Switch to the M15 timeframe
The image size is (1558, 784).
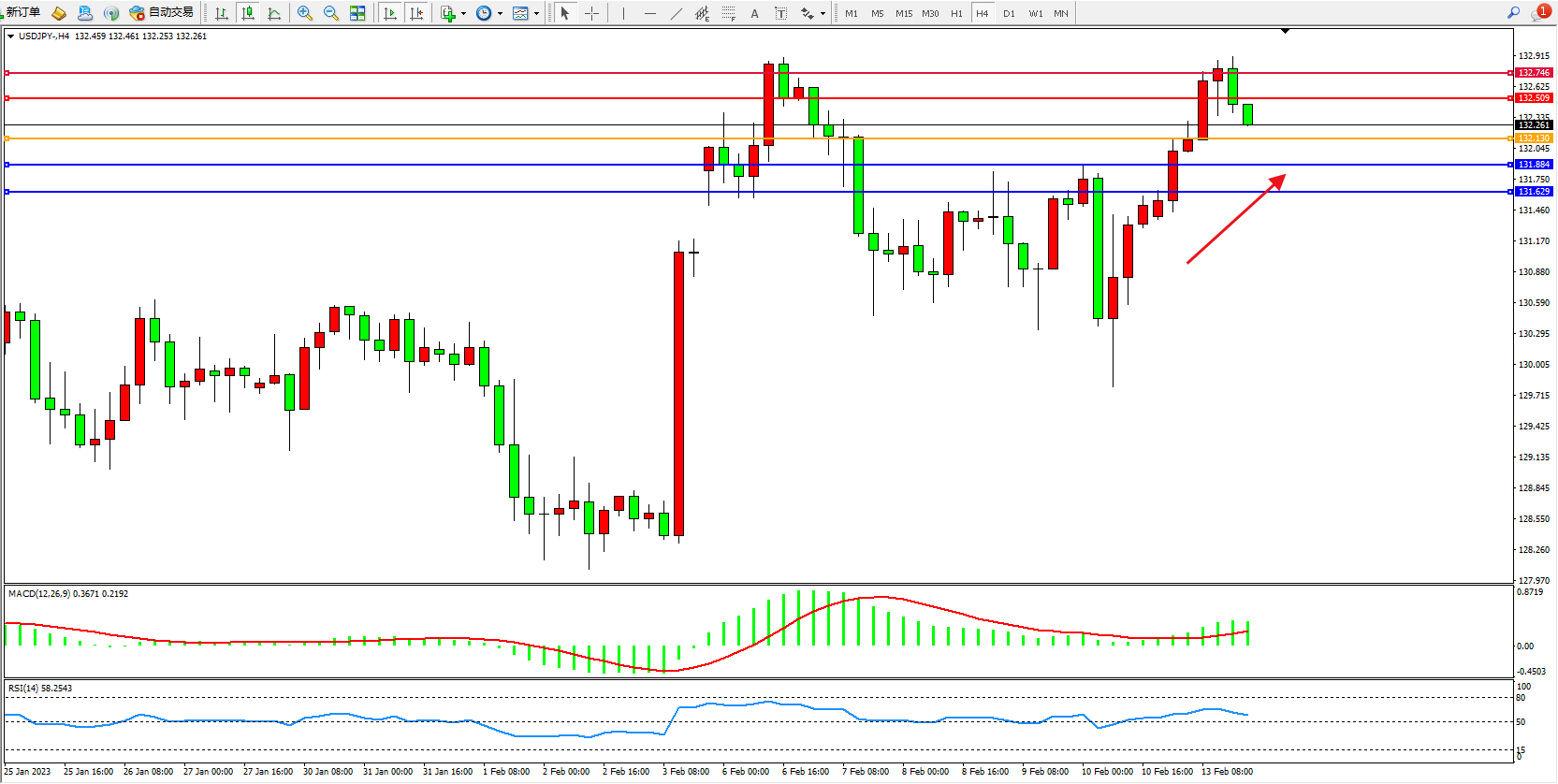tap(903, 13)
